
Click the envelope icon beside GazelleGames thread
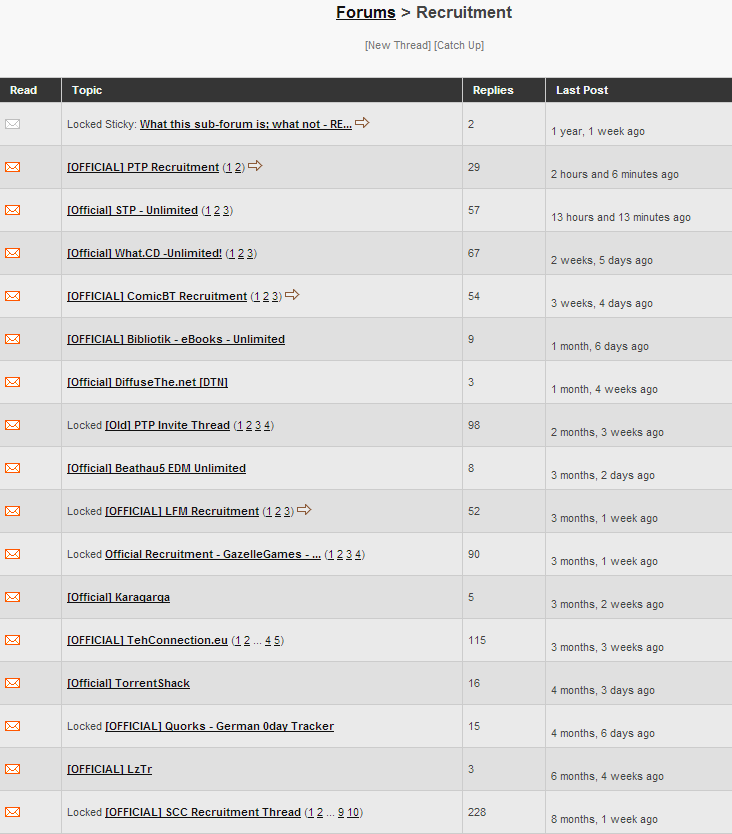tap(13, 554)
